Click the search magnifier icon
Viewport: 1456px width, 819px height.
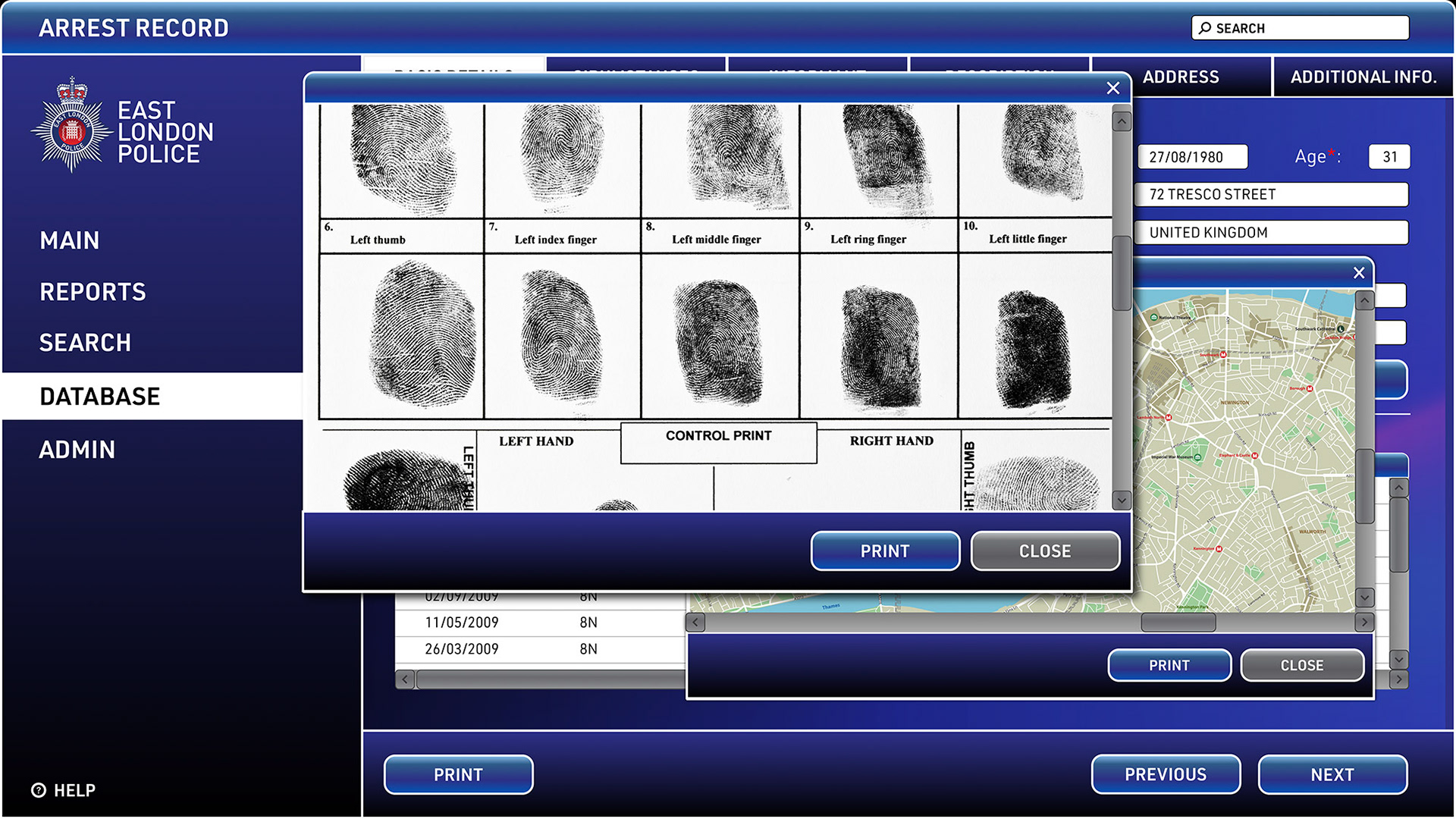tap(1205, 28)
